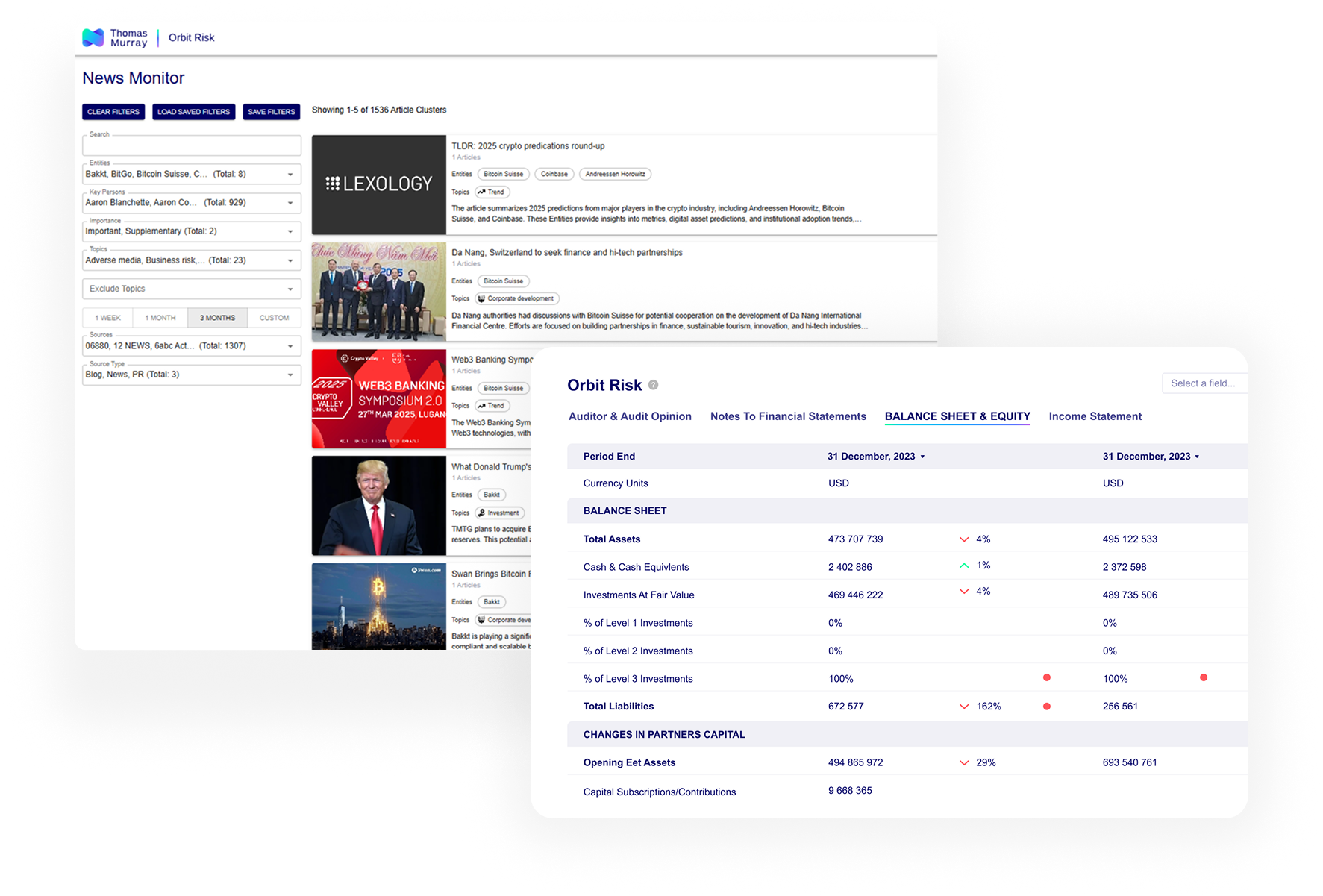
Task: Open the Lexology article thumbnail
Action: (x=379, y=185)
